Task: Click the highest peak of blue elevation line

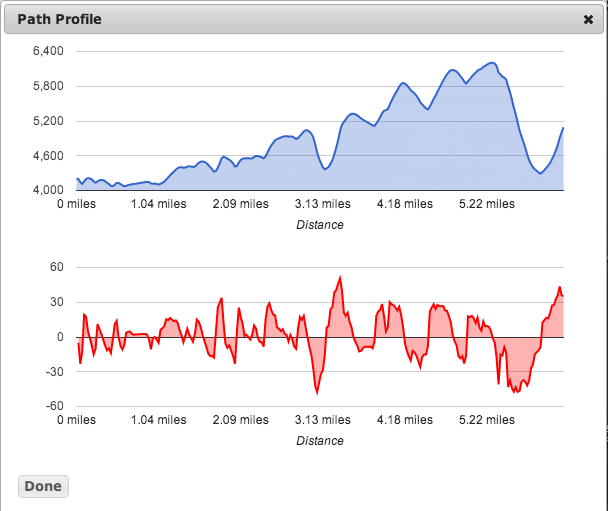Action: 491,63
